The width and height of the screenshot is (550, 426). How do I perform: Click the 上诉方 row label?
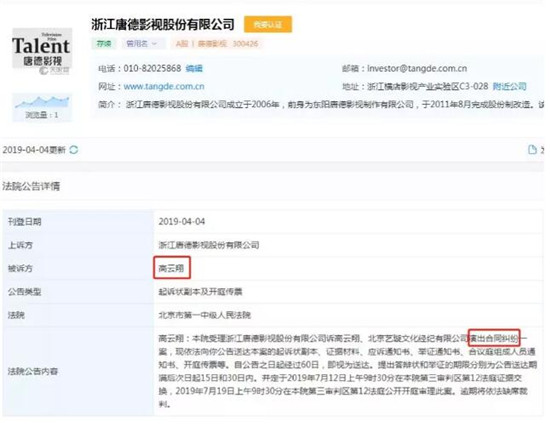[20, 245]
